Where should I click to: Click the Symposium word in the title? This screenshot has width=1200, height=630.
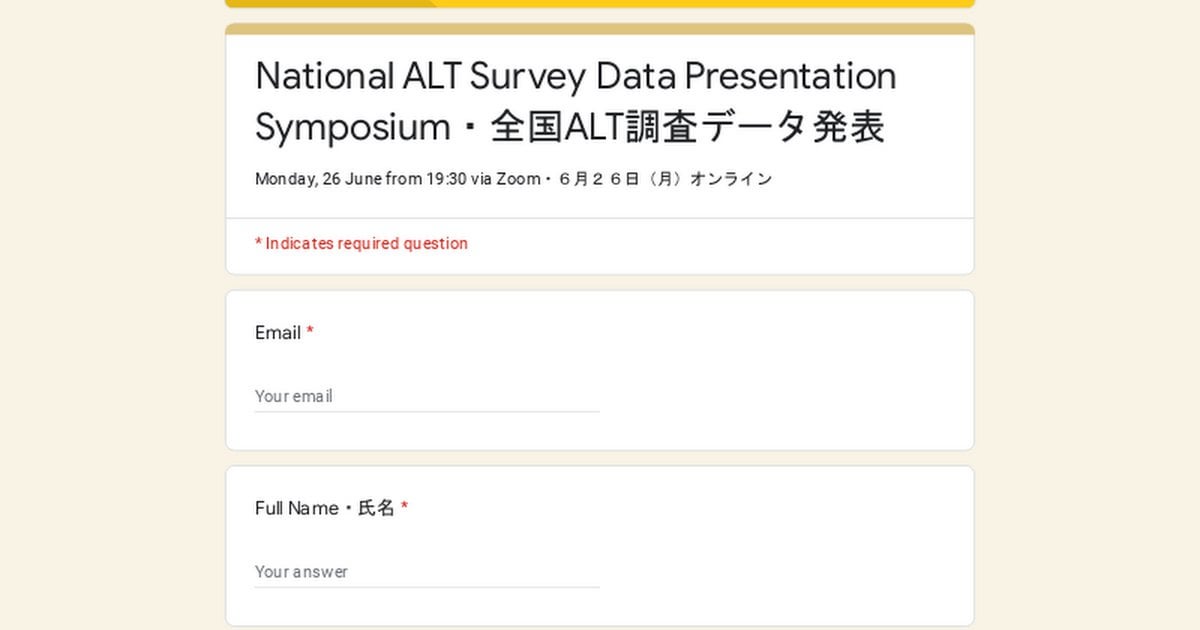pos(352,127)
